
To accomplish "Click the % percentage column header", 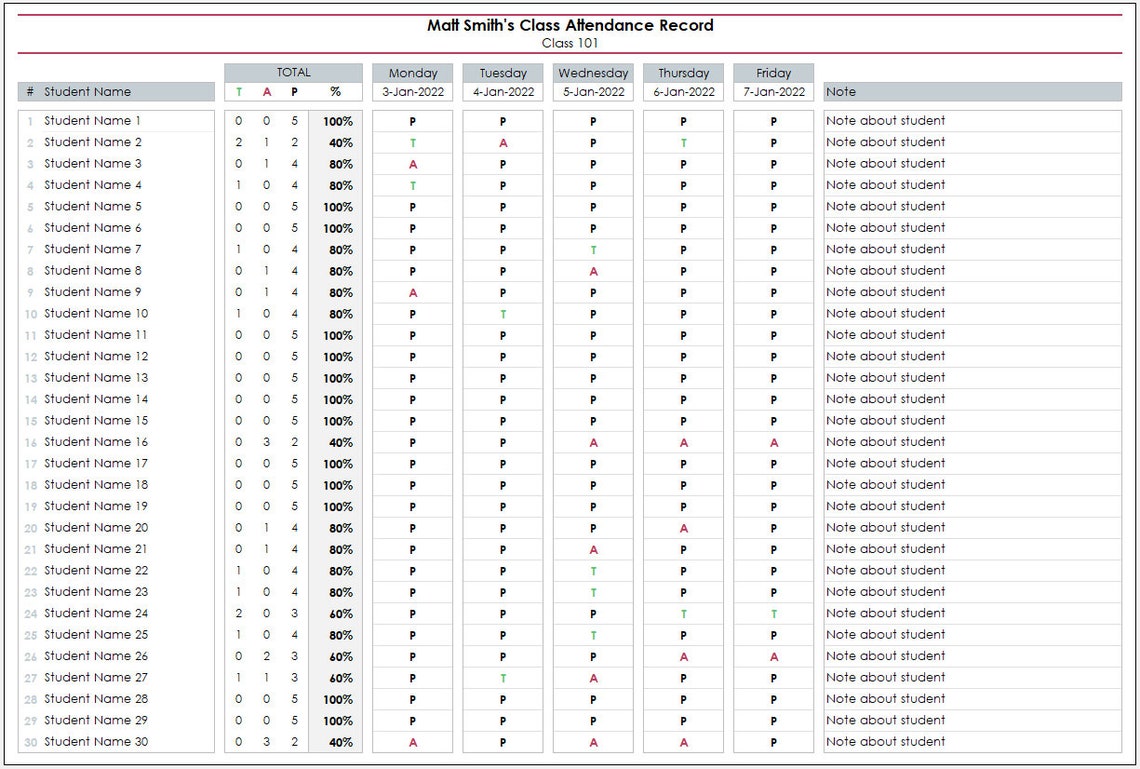I will coord(339,91).
